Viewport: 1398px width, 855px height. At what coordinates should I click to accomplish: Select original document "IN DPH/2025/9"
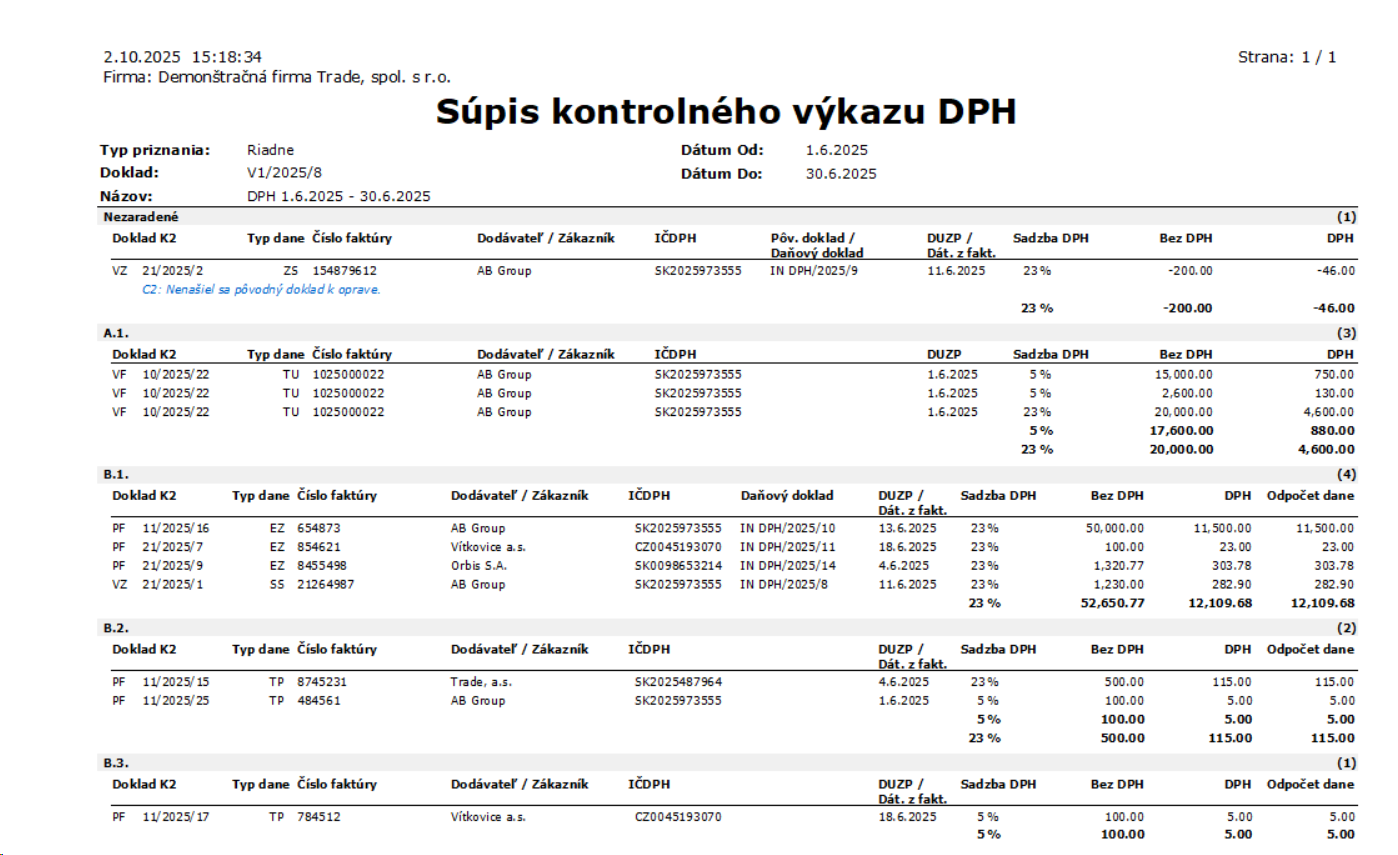(x=815, y=270)
